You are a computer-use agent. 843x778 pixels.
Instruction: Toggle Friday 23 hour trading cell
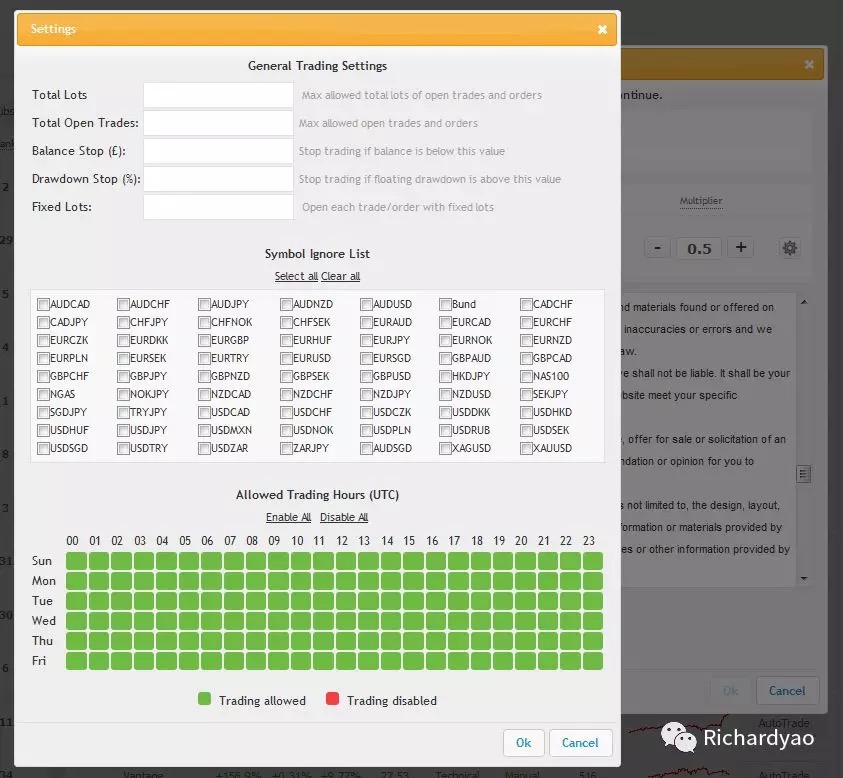(593, 661)
